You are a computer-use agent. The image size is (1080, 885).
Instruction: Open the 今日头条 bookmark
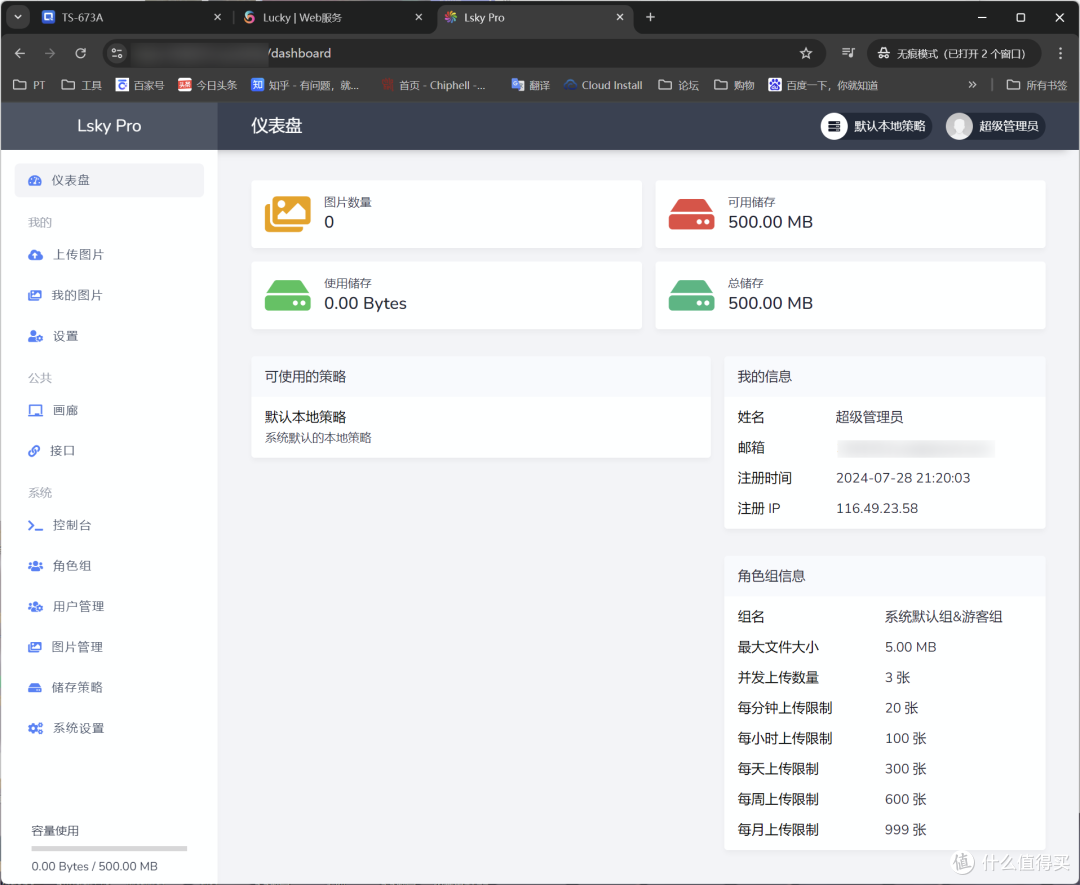[207, 85]
